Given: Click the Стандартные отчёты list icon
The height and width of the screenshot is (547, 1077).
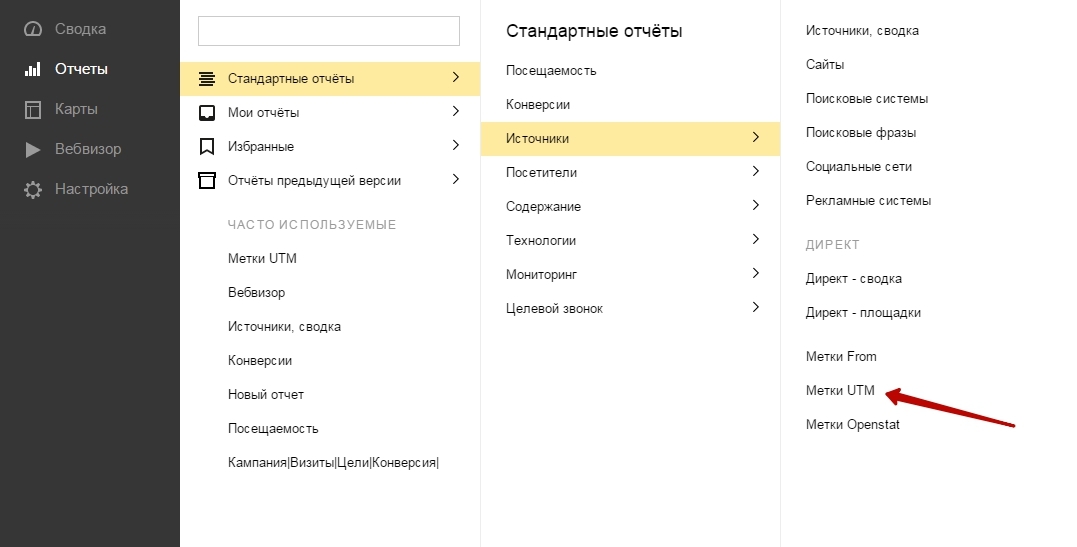Looking at the screenshot, I should [207, 79].
